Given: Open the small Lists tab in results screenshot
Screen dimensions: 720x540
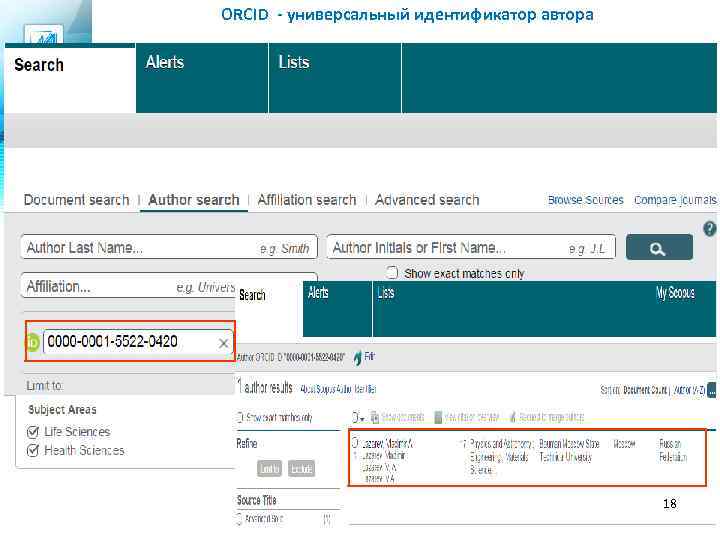Looking at the screenshot, I should click(386, 292).
